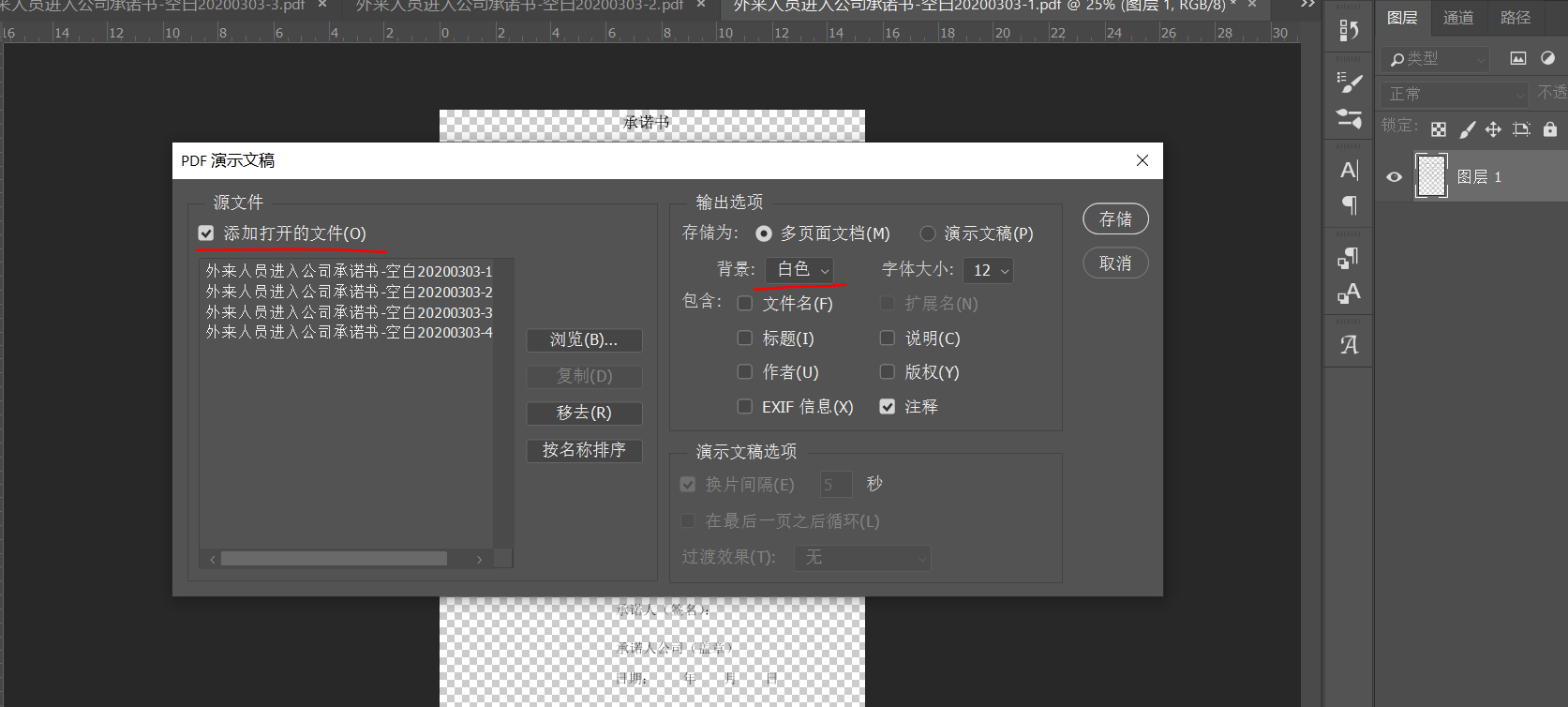Switch to the 路径 tab
1568x707 pixels.
pyautogui.click(x=1515, y=18)
